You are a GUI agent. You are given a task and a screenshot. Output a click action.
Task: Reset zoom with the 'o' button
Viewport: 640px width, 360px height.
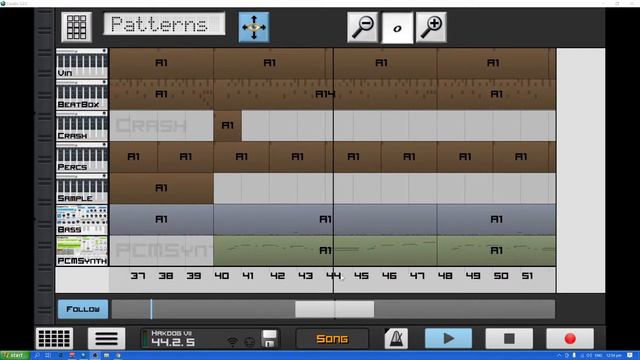pos(397,28)
